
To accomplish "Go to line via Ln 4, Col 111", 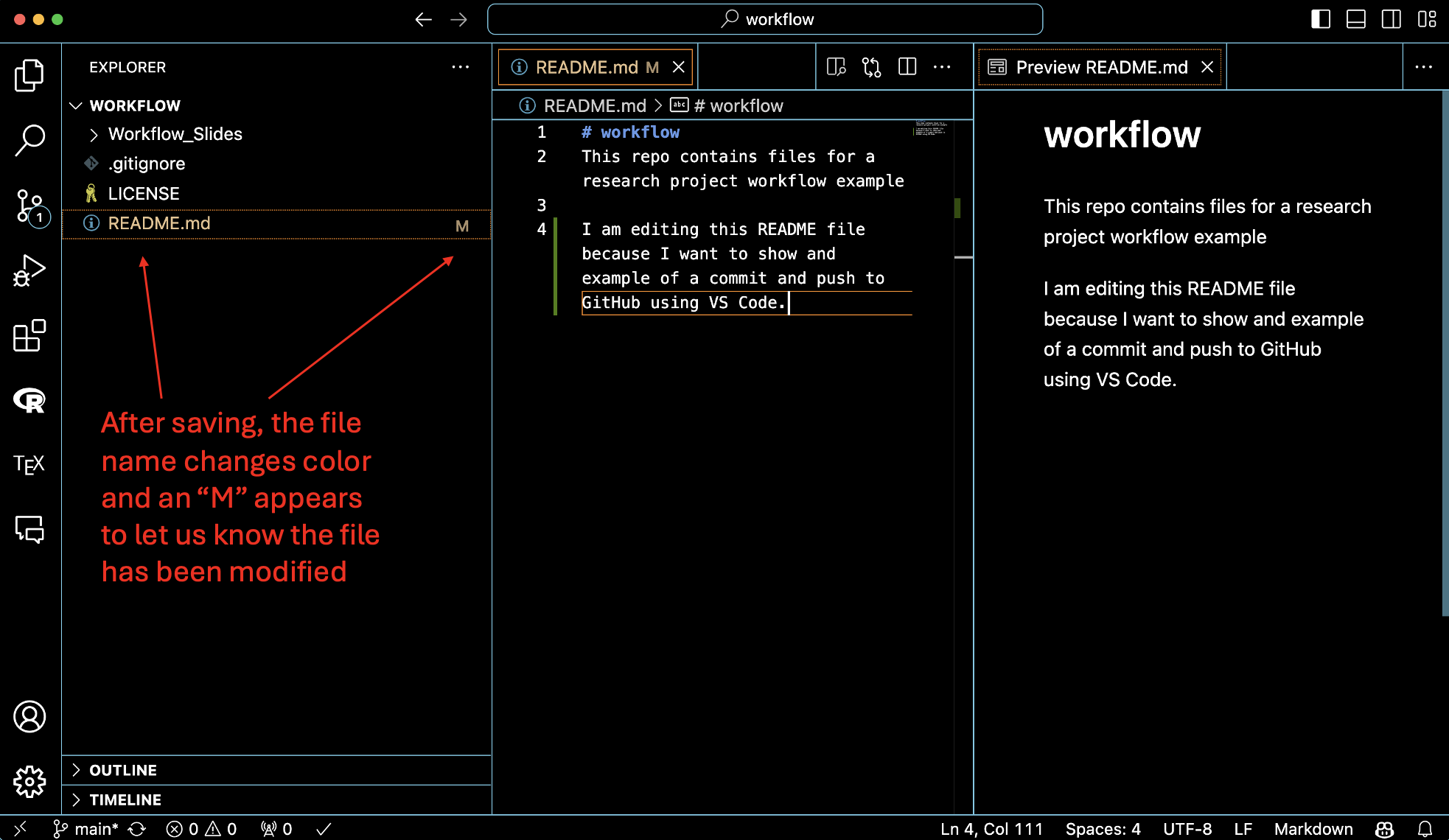I will pos(991,829).
